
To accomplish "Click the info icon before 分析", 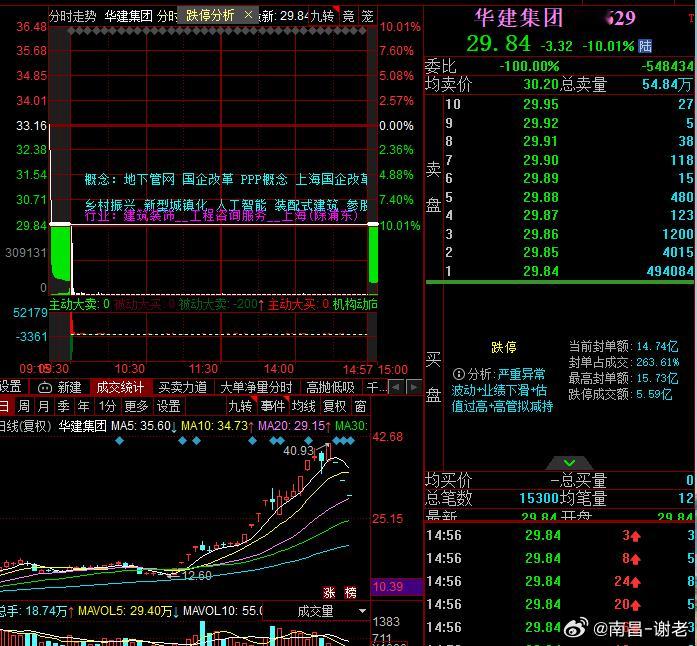I will click(459, 374).
